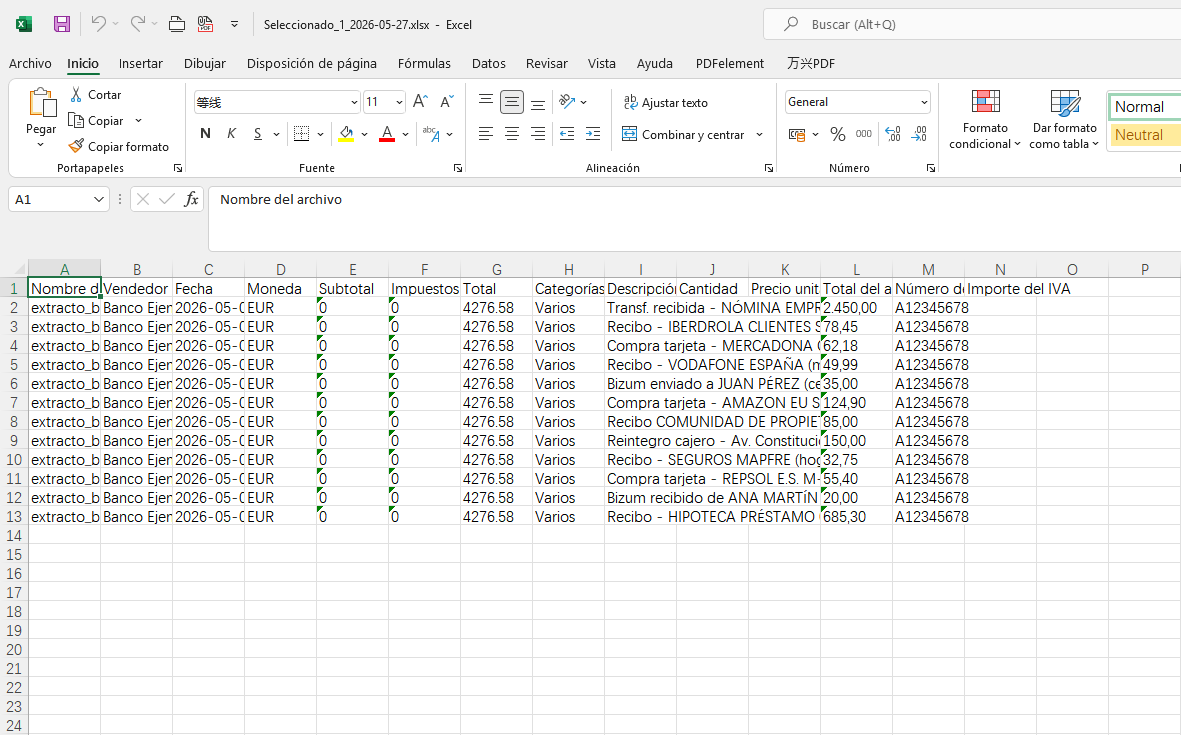Apply thousands separator style
This screenshot has width=1181, height=735.
coord(864,134)
